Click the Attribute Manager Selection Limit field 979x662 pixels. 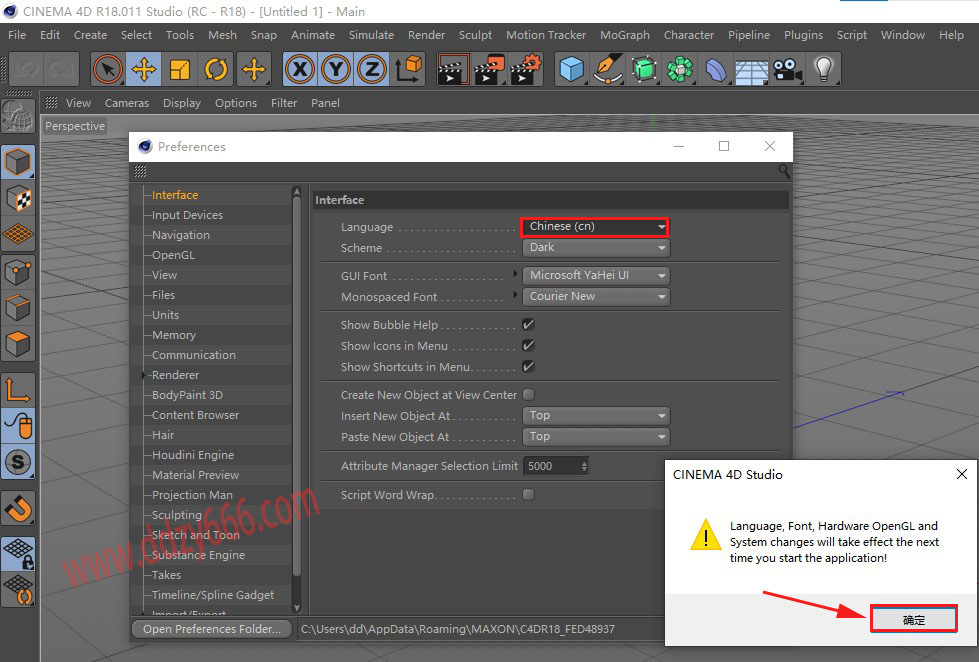[x=553, y=466]
